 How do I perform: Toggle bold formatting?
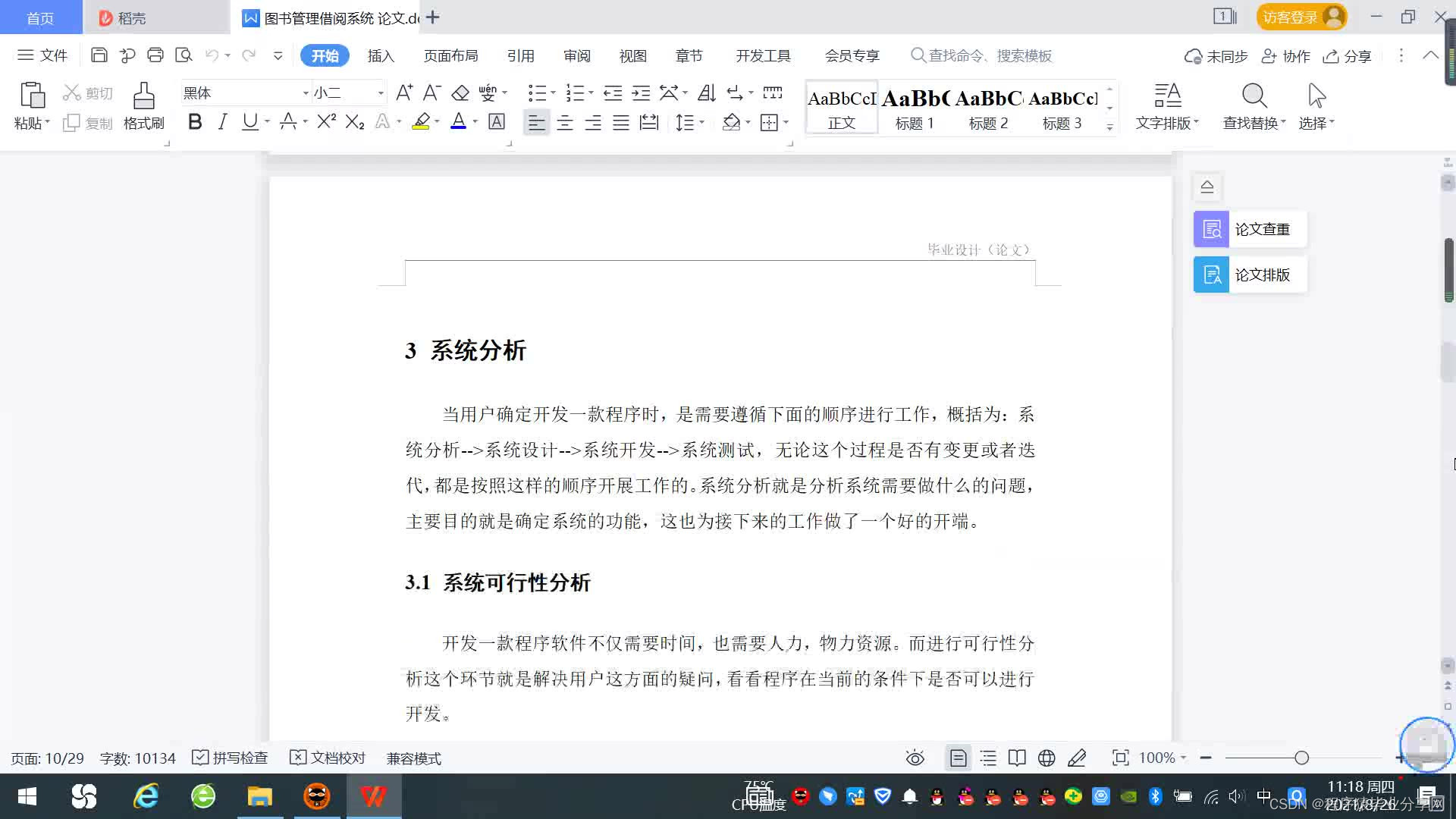pyautogui.click(x=195, y=122)
